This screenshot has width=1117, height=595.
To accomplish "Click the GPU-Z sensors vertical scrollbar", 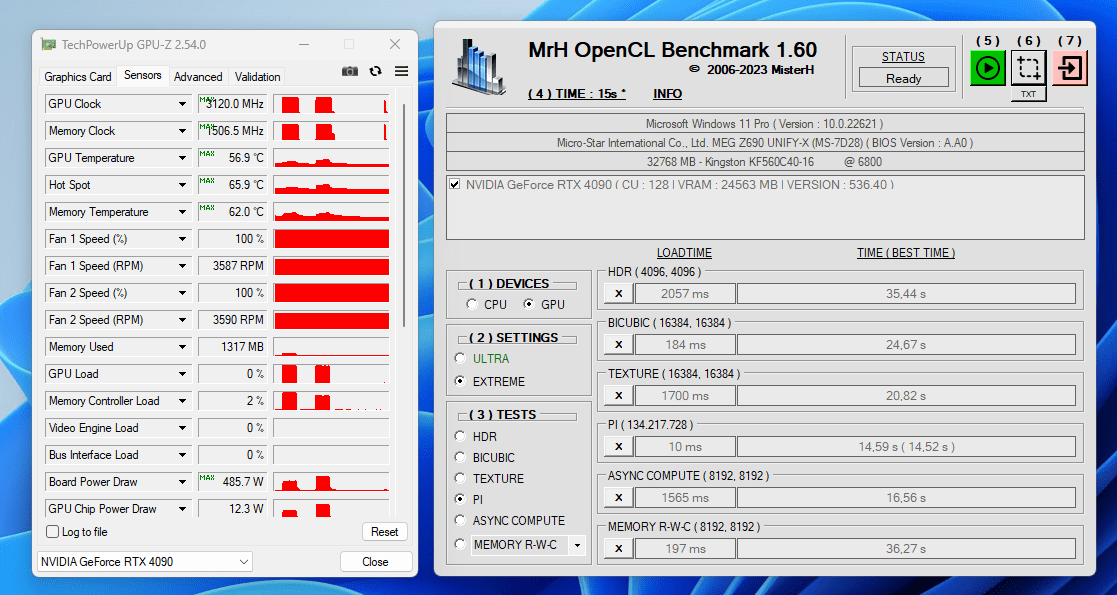I will [404, 214].
